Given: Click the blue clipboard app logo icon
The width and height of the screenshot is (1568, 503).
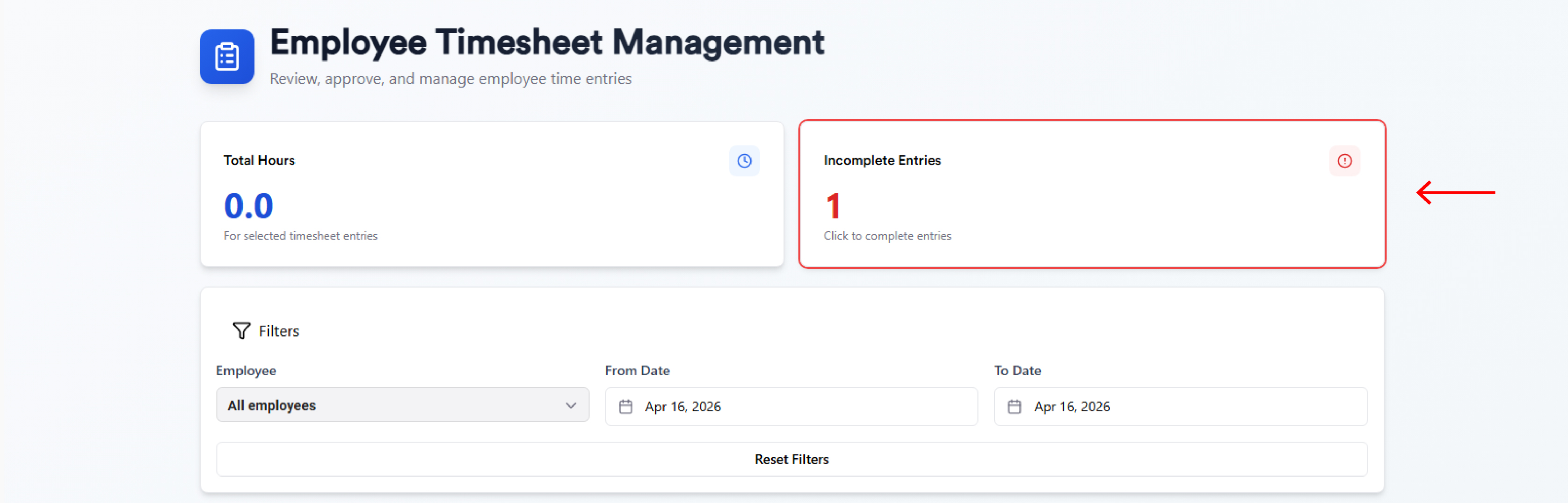Looking at the screenshot, I should pyautogui.click(x=226, y=57).
